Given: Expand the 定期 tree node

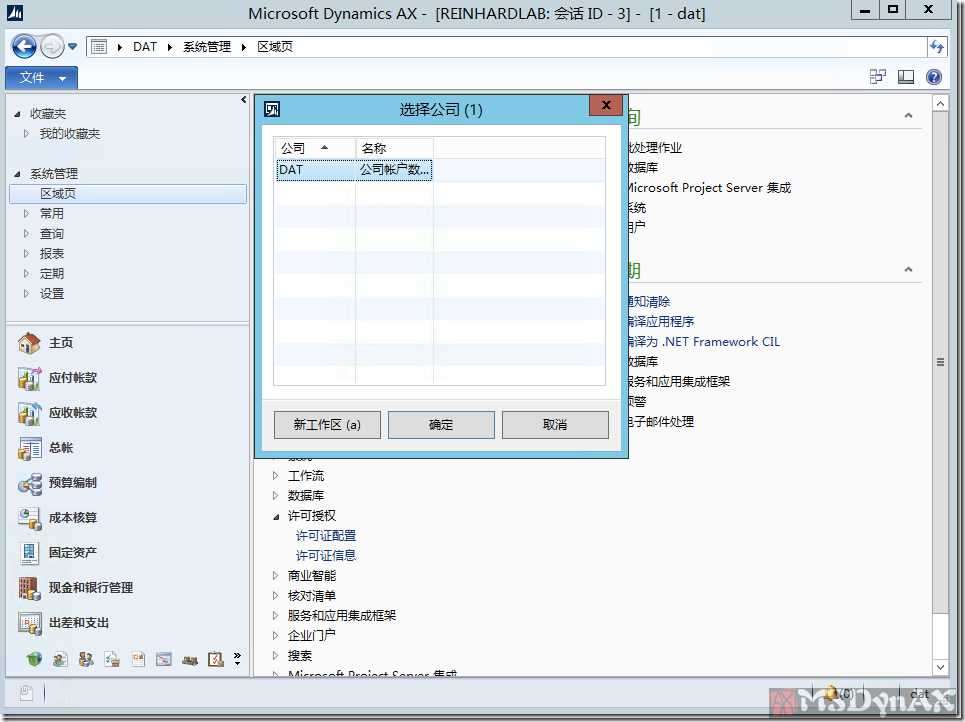Looking at the screenshot, I should pyautogui.click(x=26, y=273).
